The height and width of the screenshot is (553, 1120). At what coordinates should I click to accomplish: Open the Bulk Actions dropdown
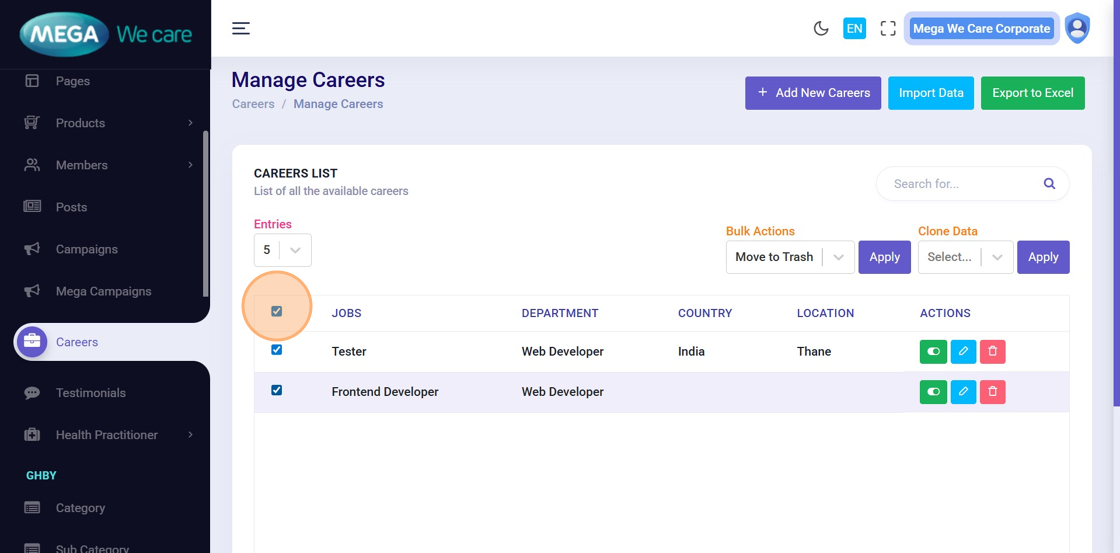coord(789,257)
